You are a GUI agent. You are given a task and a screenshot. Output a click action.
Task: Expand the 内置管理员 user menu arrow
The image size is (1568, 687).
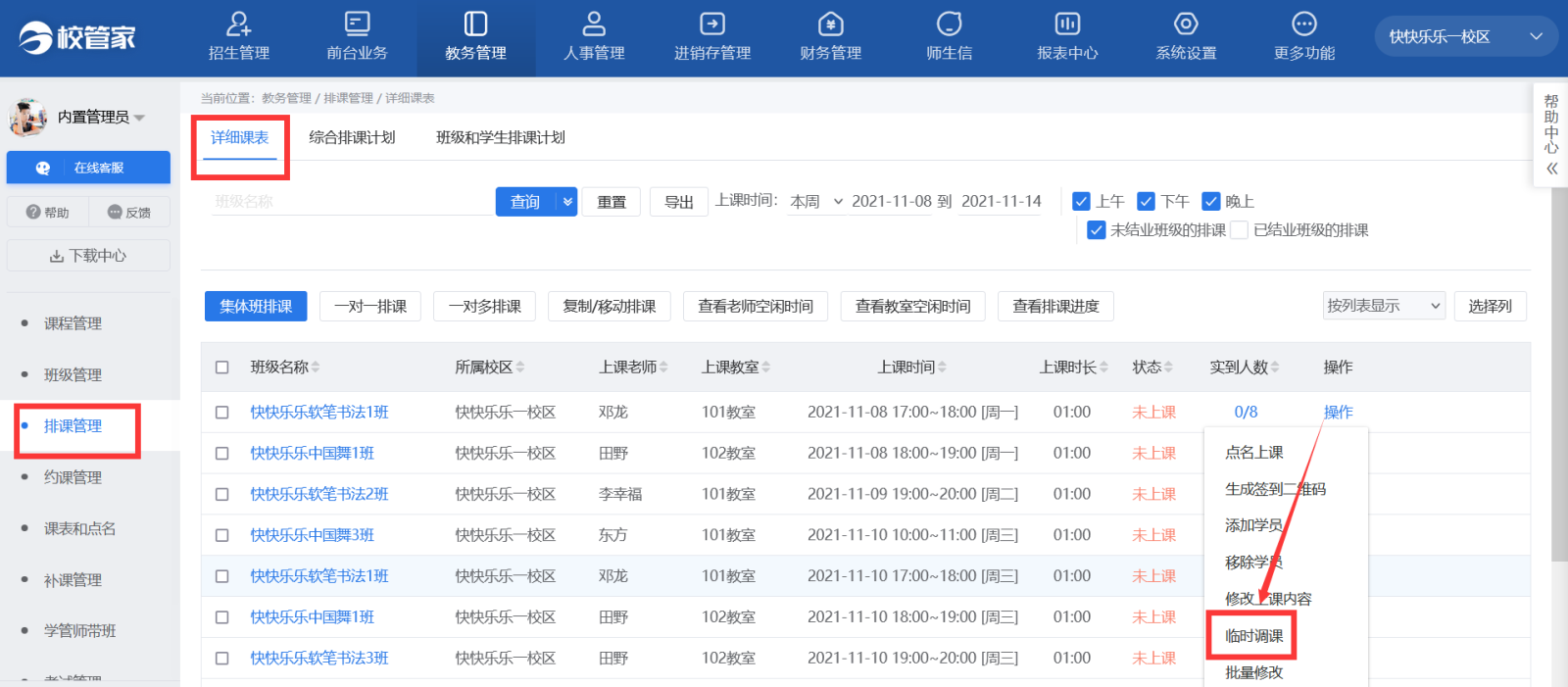139,118
